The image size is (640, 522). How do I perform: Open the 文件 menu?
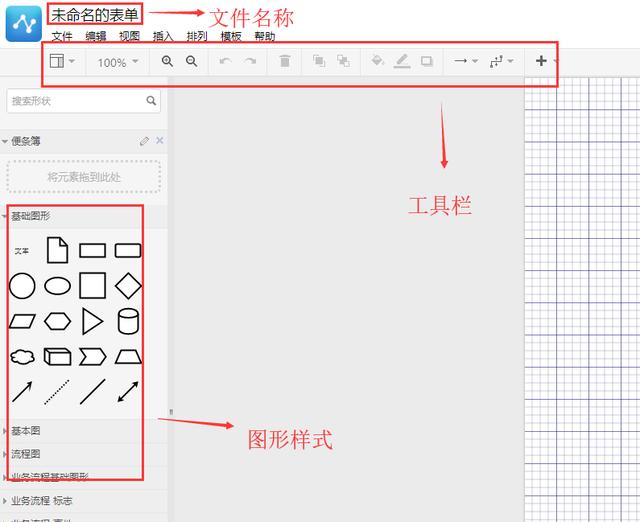(x=62, y=36)
